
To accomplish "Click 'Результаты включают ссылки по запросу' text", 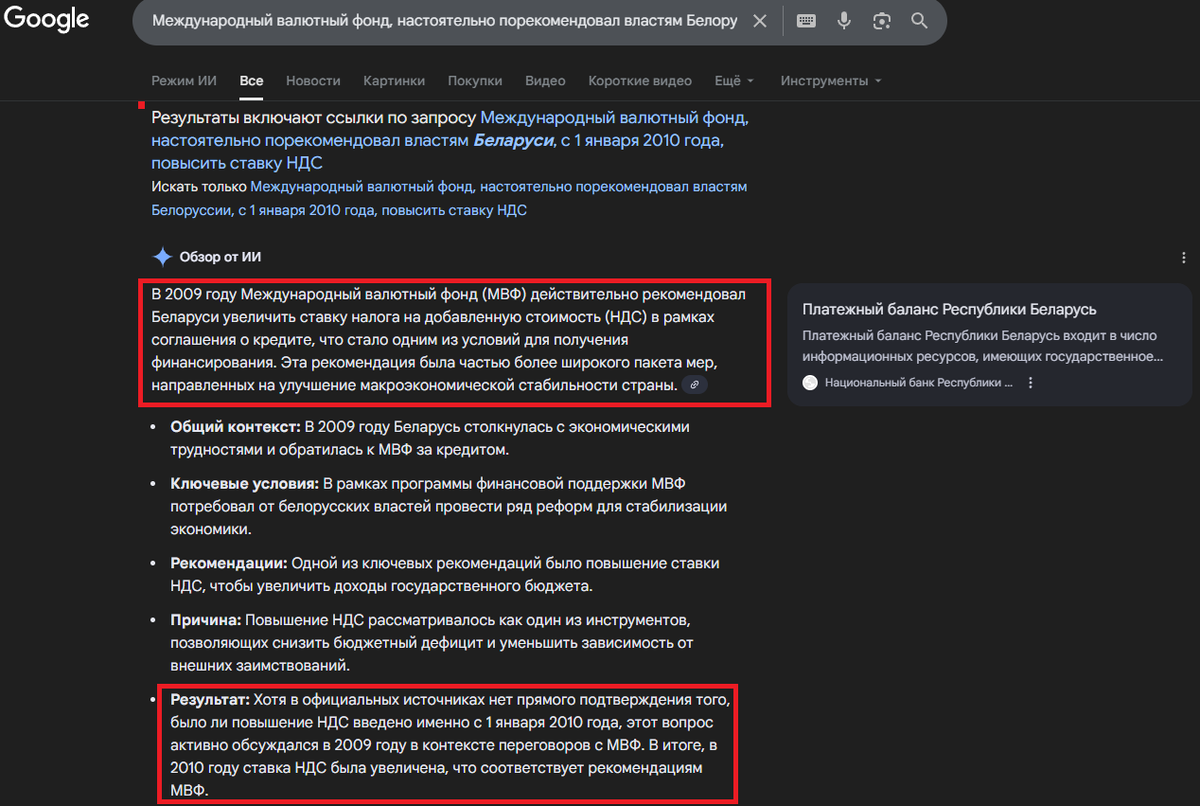I will pos(314,118).
